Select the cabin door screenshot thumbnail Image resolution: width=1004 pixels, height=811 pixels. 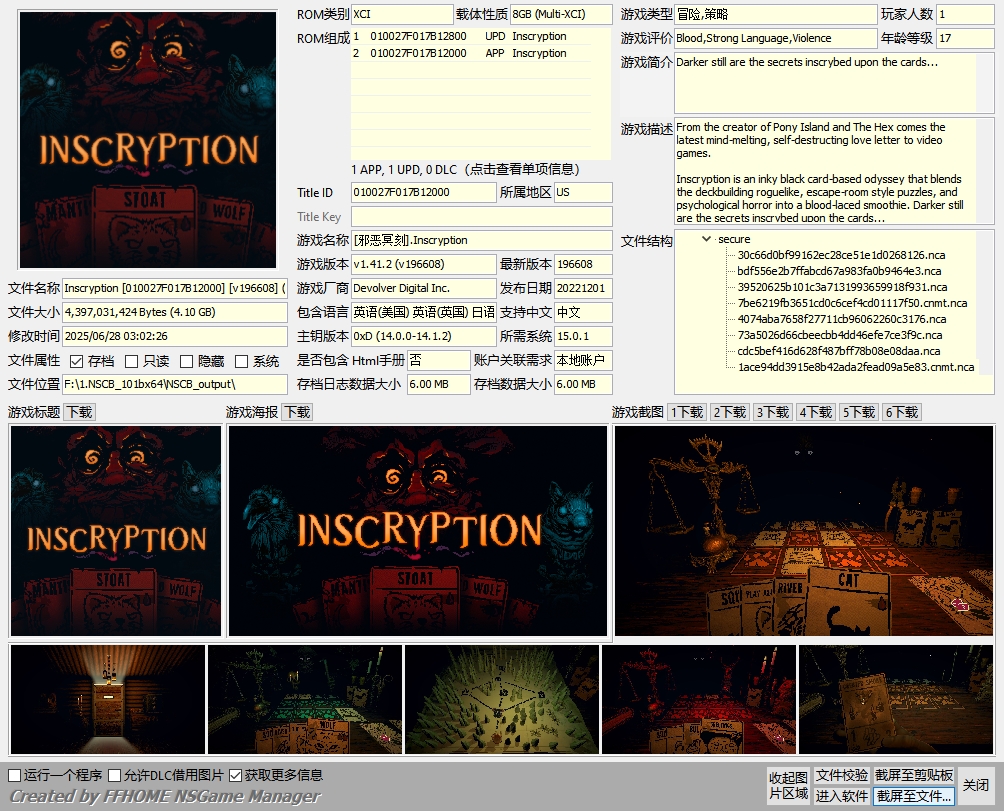click(107, 699)
